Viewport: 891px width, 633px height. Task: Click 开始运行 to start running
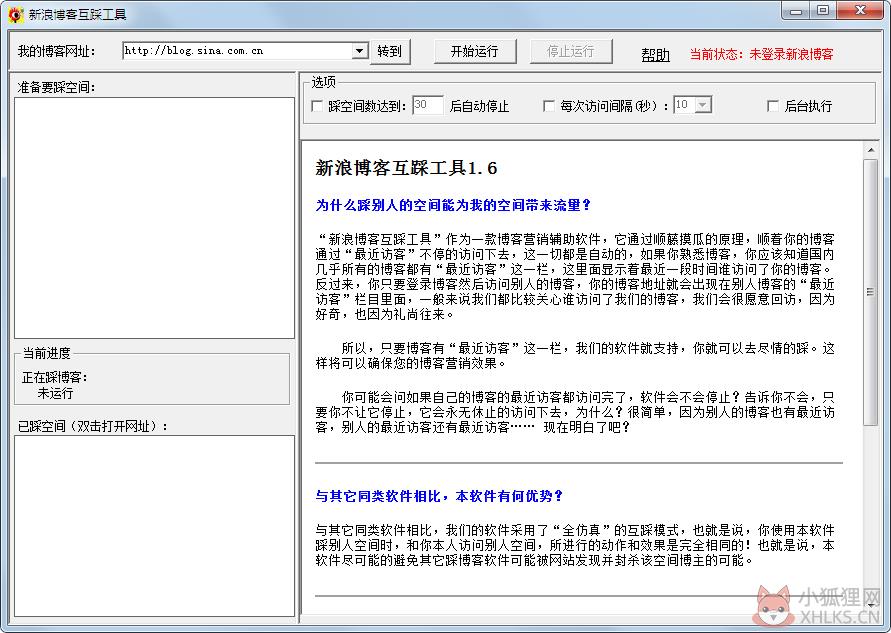474,52
